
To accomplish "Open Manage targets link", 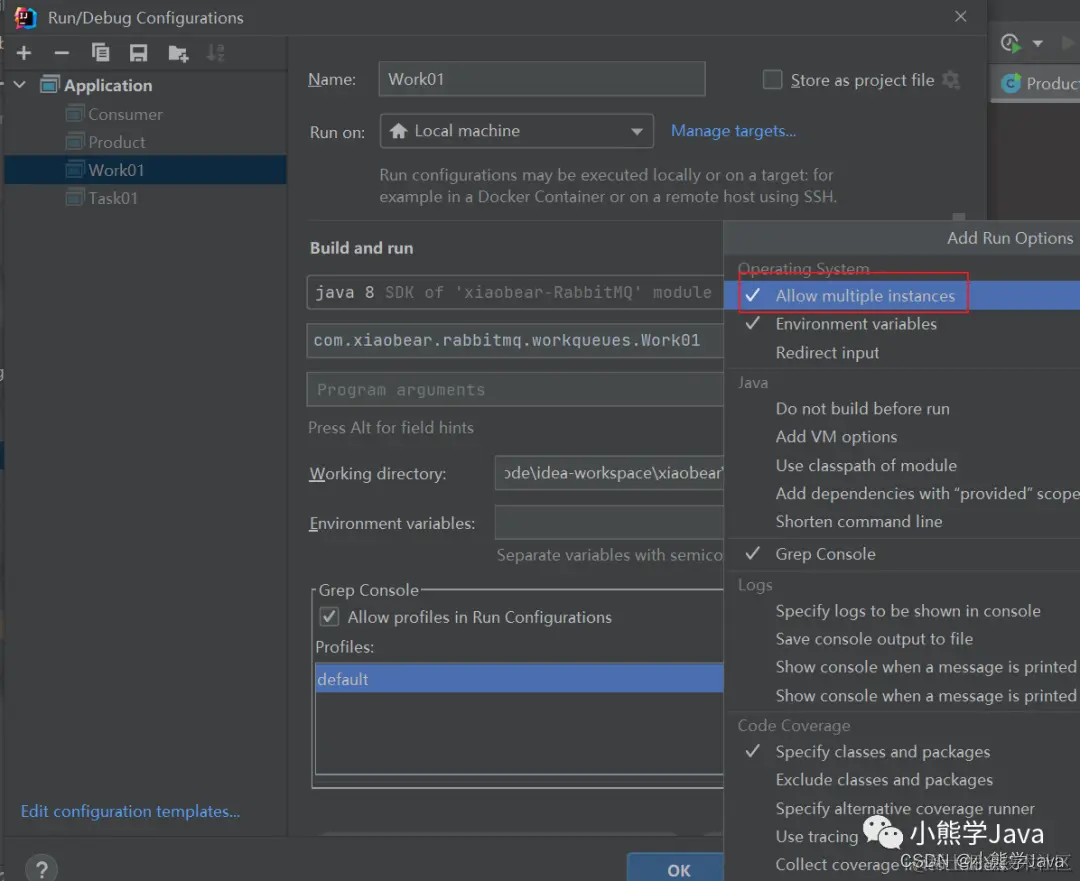I will coord(733,131).
